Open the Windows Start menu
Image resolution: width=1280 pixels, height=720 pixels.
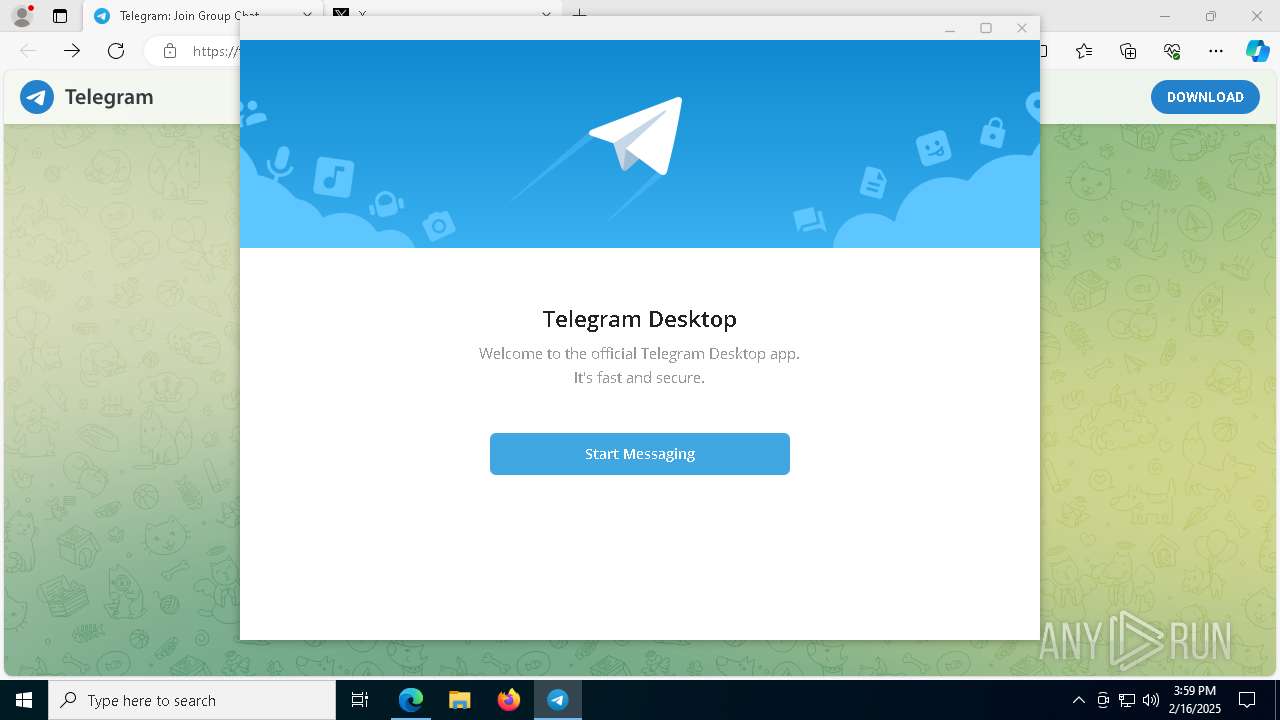coord(24,700)
